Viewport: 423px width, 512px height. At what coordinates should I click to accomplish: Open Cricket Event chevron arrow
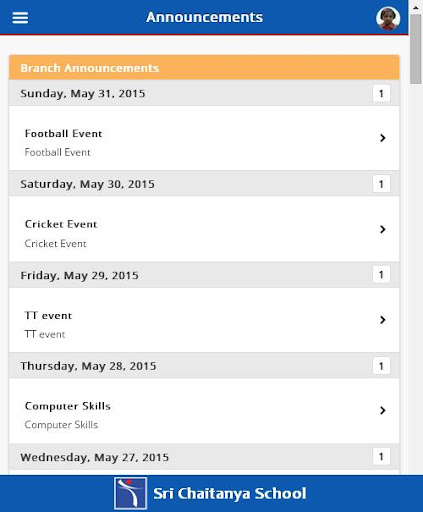[383, 229]
